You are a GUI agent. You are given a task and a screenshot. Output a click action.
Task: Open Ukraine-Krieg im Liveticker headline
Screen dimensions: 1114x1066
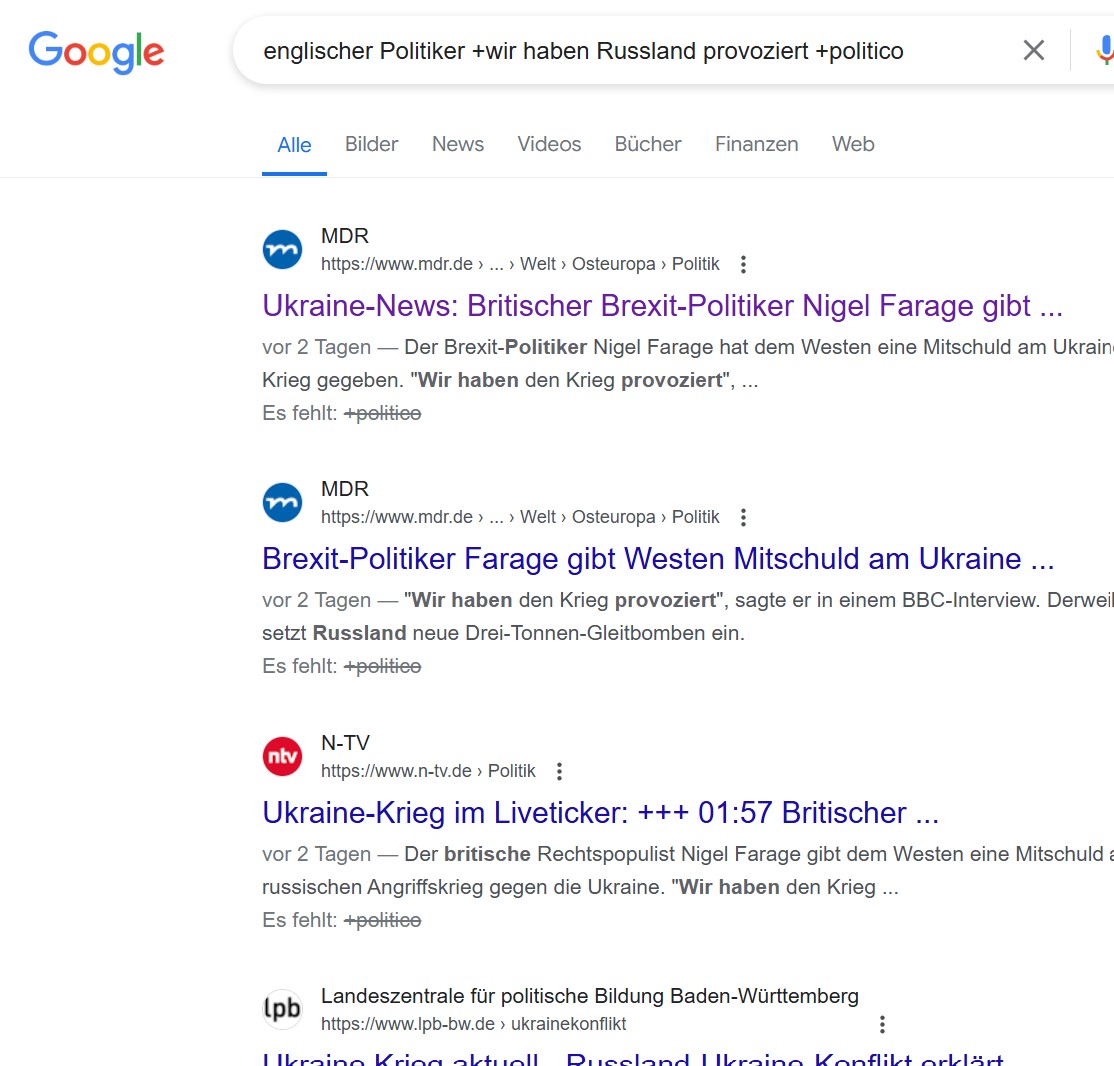click(x=600, y=813)
